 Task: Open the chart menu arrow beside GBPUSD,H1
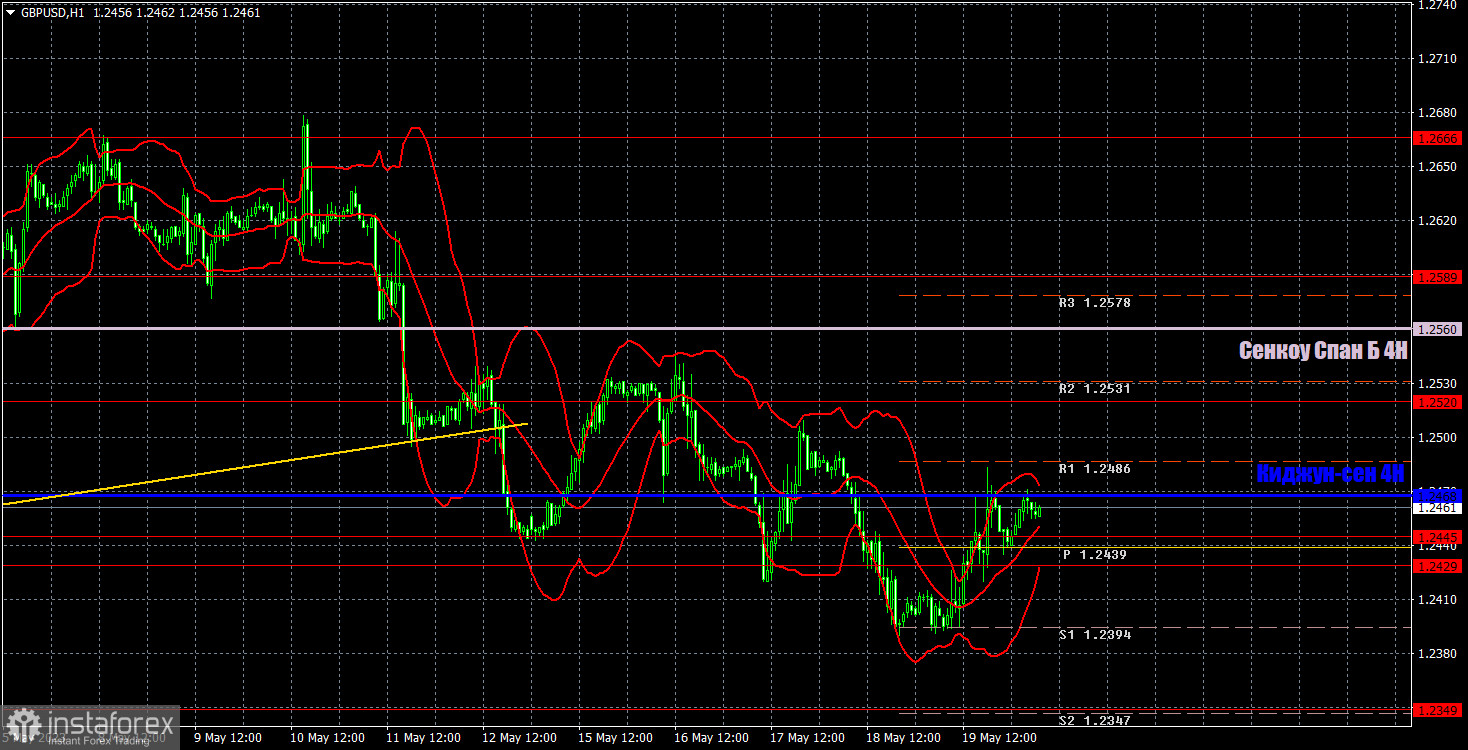pyautogui.click(x=10, y=12)
